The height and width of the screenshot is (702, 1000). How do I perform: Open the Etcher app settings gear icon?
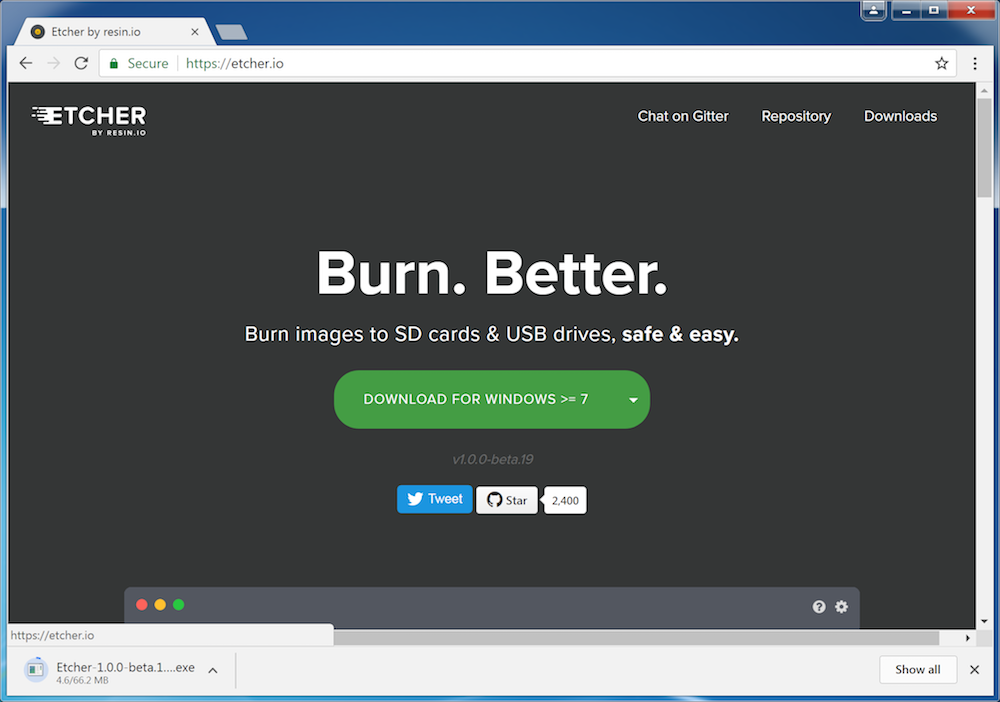pos(841,607)
